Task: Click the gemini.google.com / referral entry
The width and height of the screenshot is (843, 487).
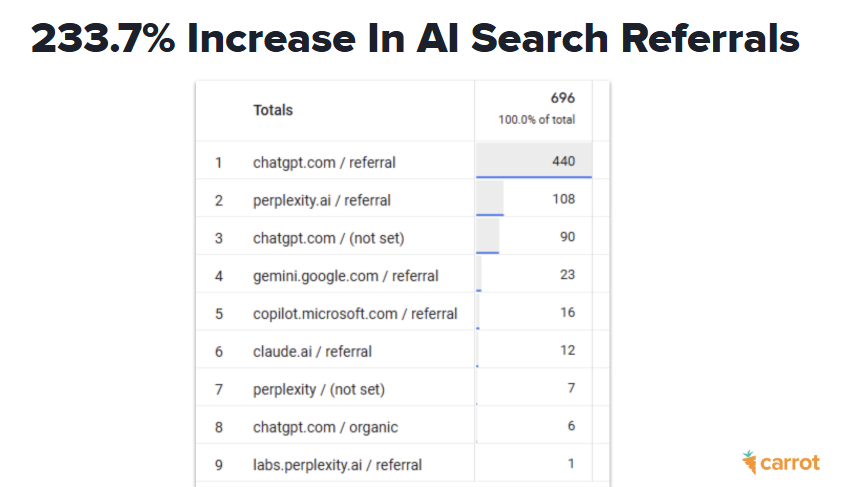Action: [x=345, y=275]
